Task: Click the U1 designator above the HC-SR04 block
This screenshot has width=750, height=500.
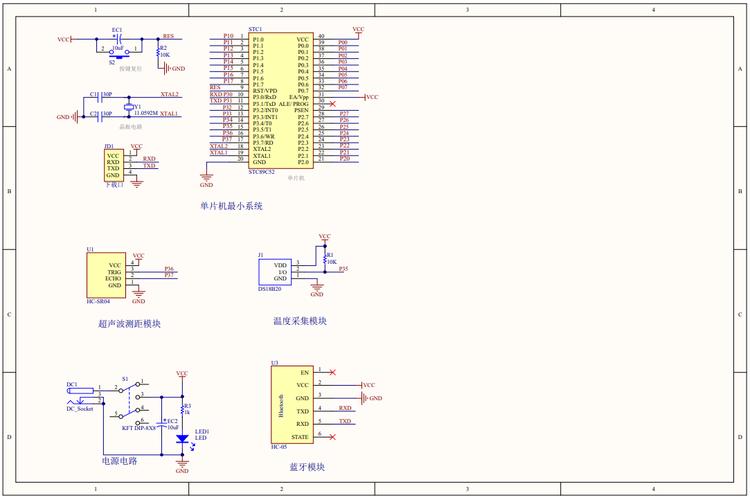Action: pos(90,249)
